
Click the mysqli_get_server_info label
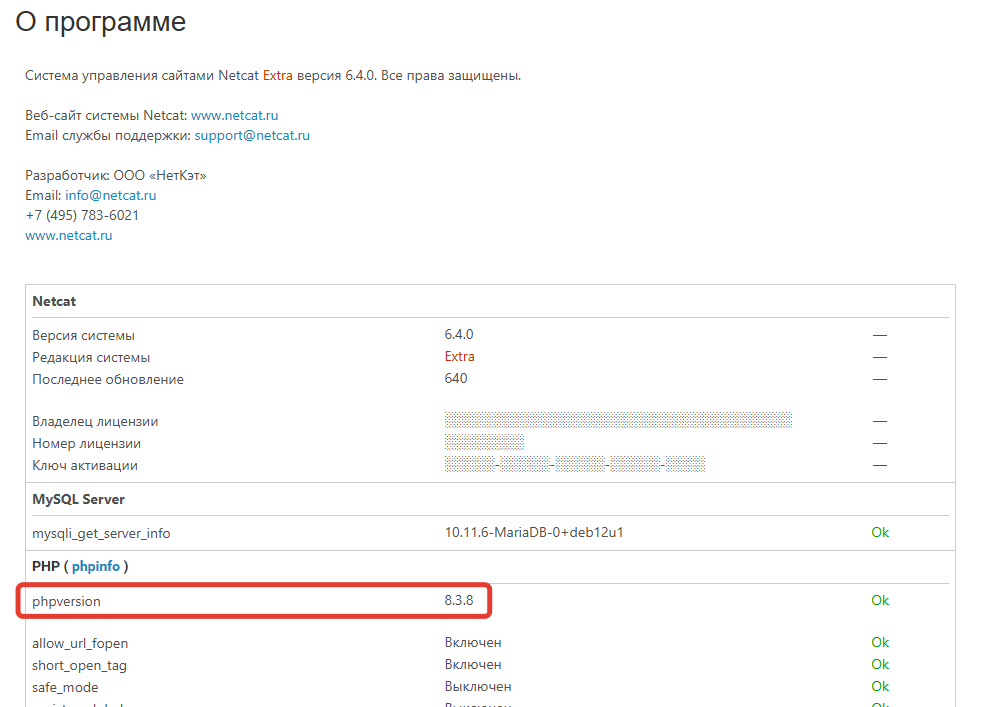(x=101, y=534)
